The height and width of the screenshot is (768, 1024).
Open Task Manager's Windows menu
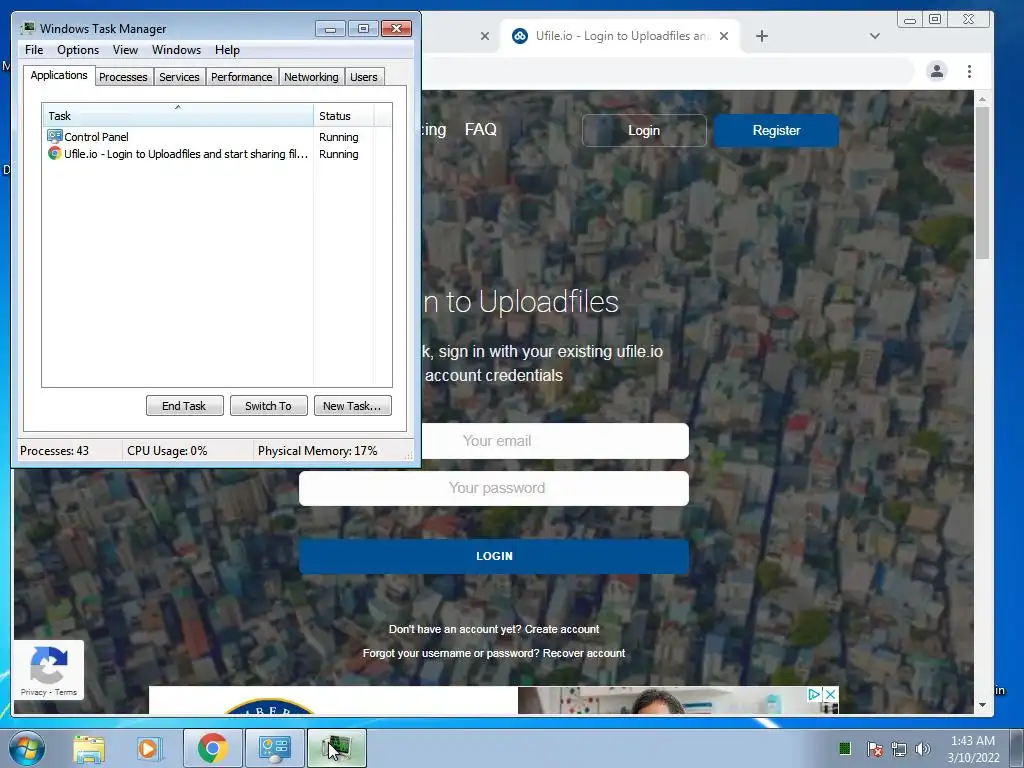click(x=176, y=50)
